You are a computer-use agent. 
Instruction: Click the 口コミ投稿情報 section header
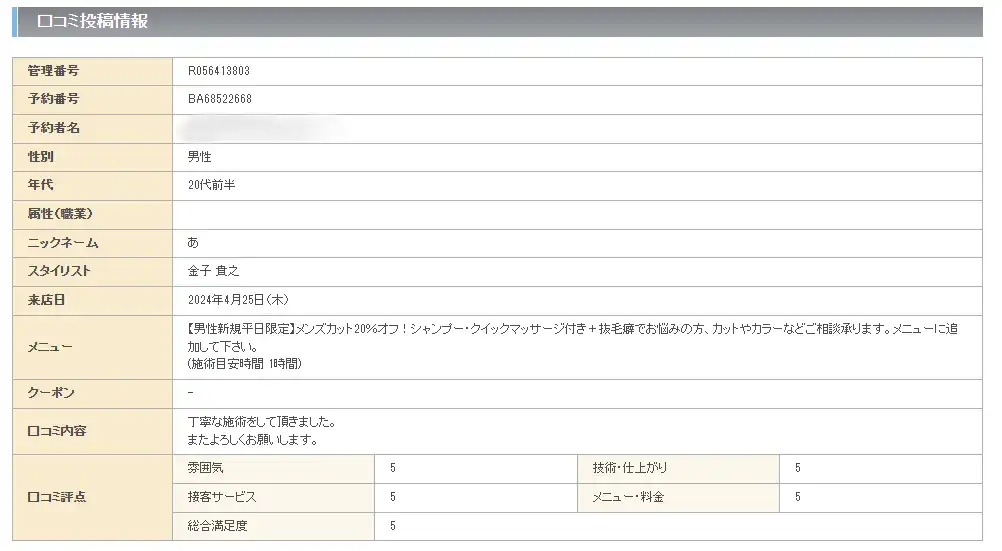pos(497,22)
